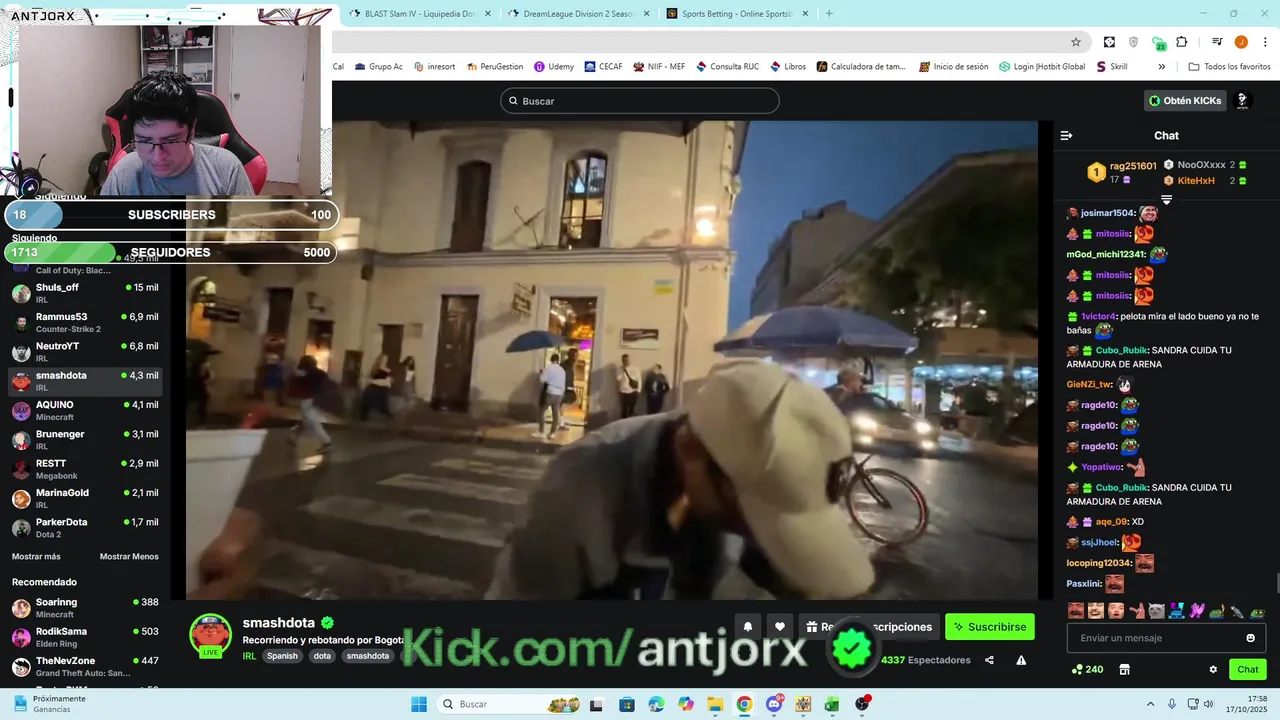The height and width of the screenshot is (720, 1280).
Task: Toggle follow heart for smashdota
Action: pos(780,627)
